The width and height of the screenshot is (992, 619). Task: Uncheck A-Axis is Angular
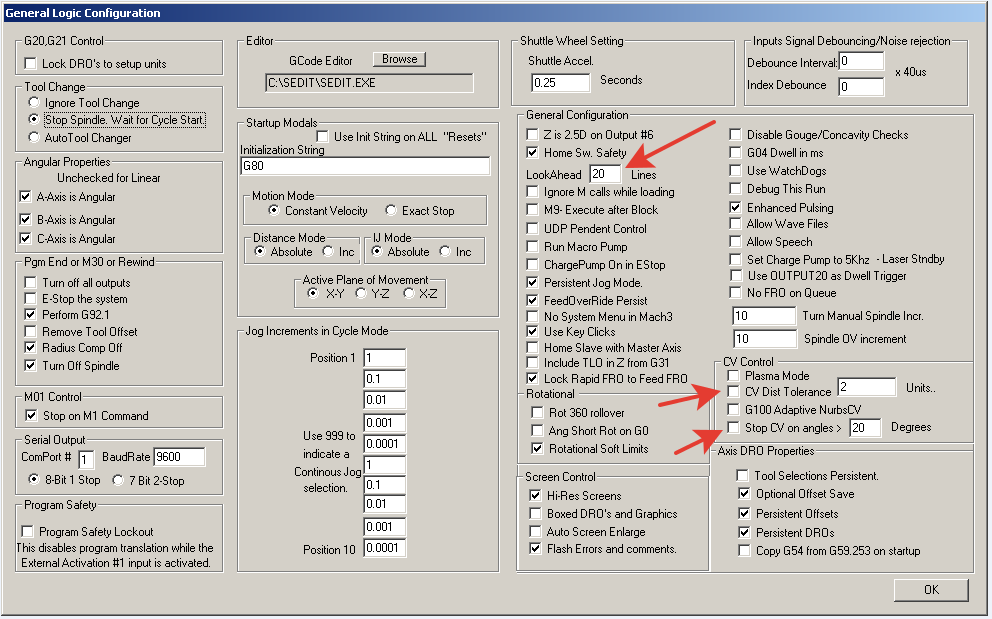coord(25,196)
